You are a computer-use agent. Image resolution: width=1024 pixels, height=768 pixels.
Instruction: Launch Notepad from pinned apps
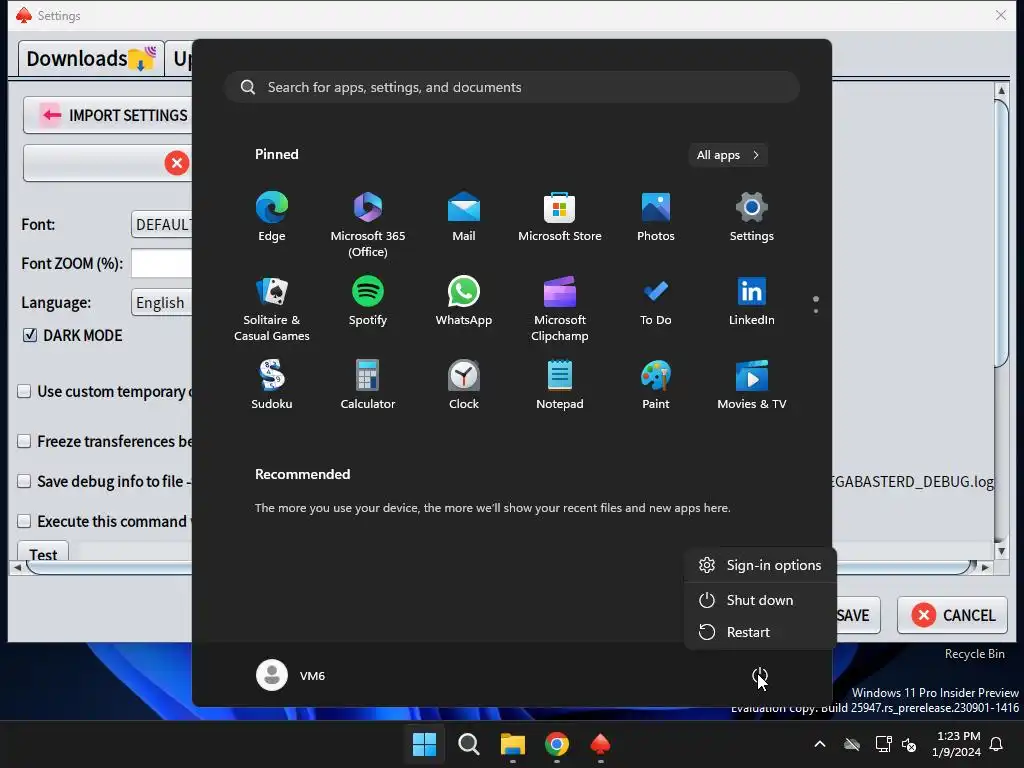pos(560,385)
